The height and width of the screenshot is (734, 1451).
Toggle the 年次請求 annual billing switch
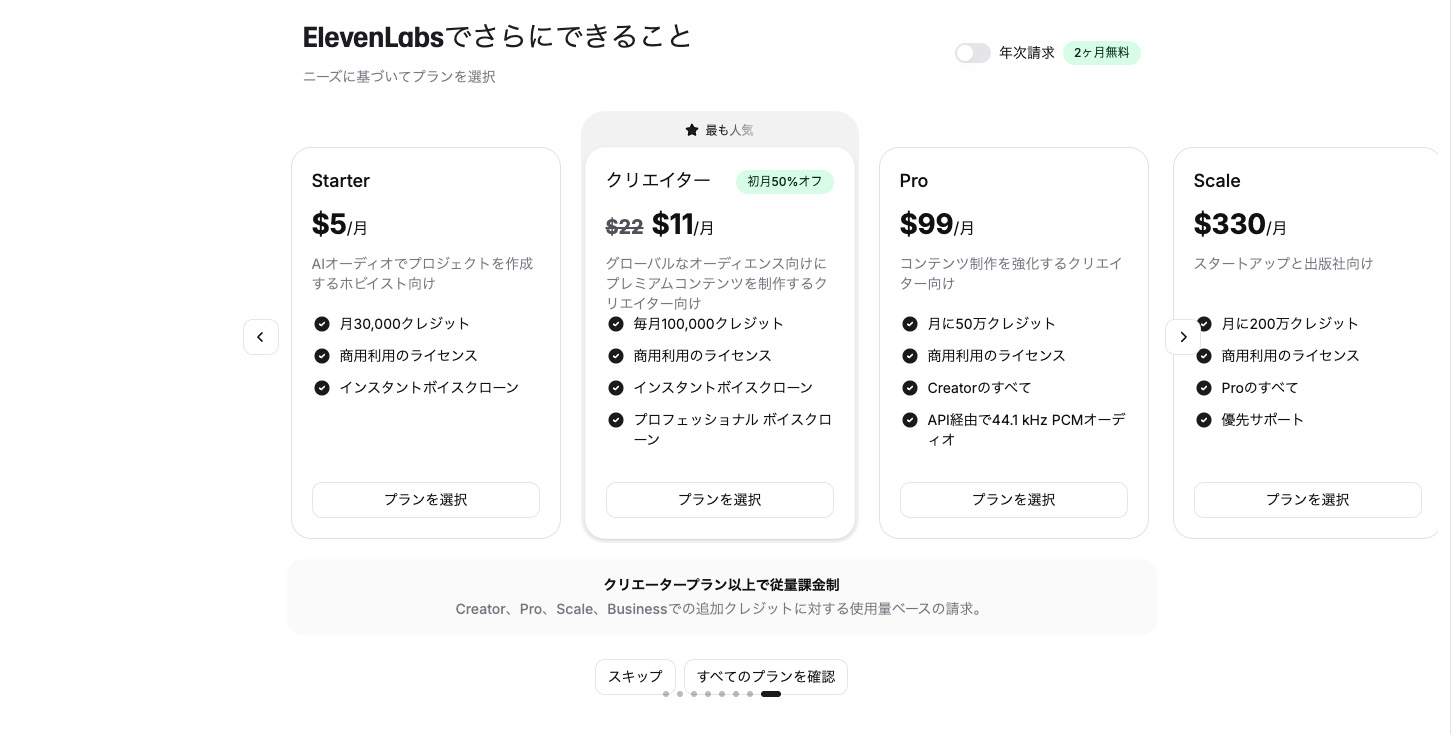(x=972, y=53)
